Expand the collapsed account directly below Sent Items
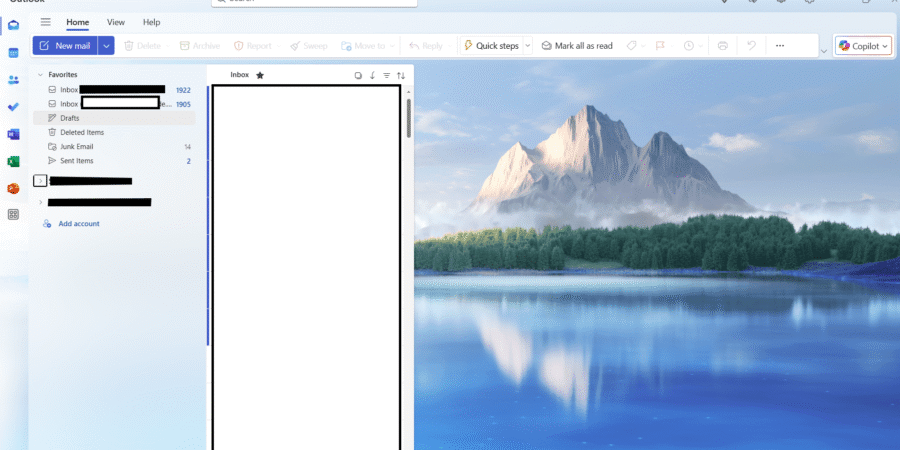 40,181
